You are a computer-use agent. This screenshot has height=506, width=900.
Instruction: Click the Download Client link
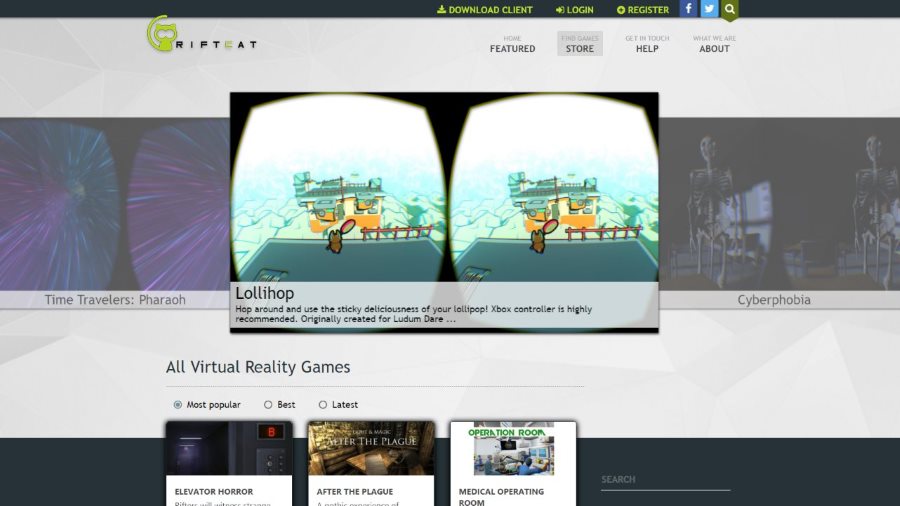[x=484, y=10]
